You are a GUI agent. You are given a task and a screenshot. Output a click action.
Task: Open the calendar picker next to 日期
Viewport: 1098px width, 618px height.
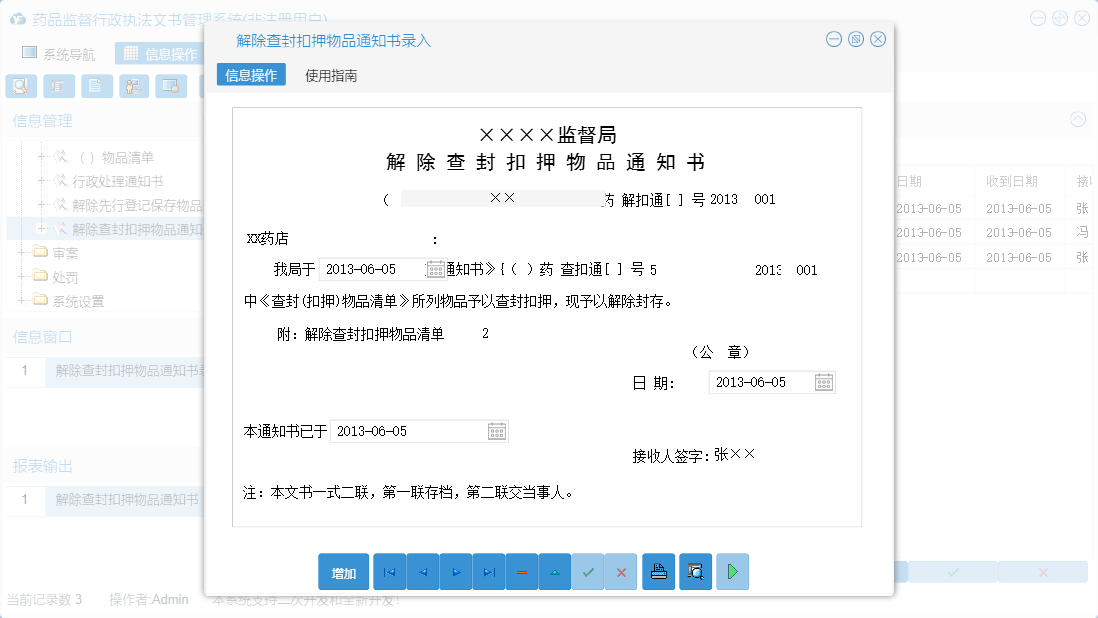[824, 382]
